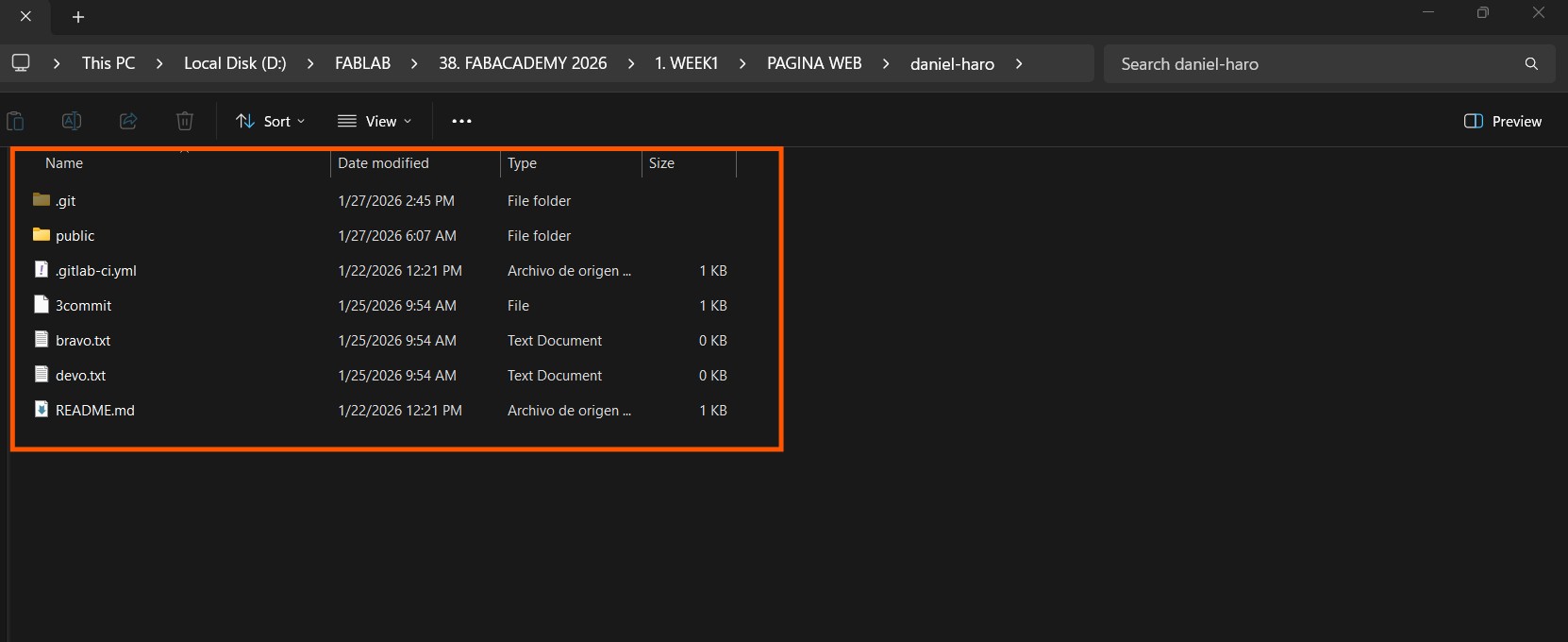The width and height of the screenshot is (1568, 642).
Task: Click daniel-haro breadcrumb
Action: (x=952, y=64)
